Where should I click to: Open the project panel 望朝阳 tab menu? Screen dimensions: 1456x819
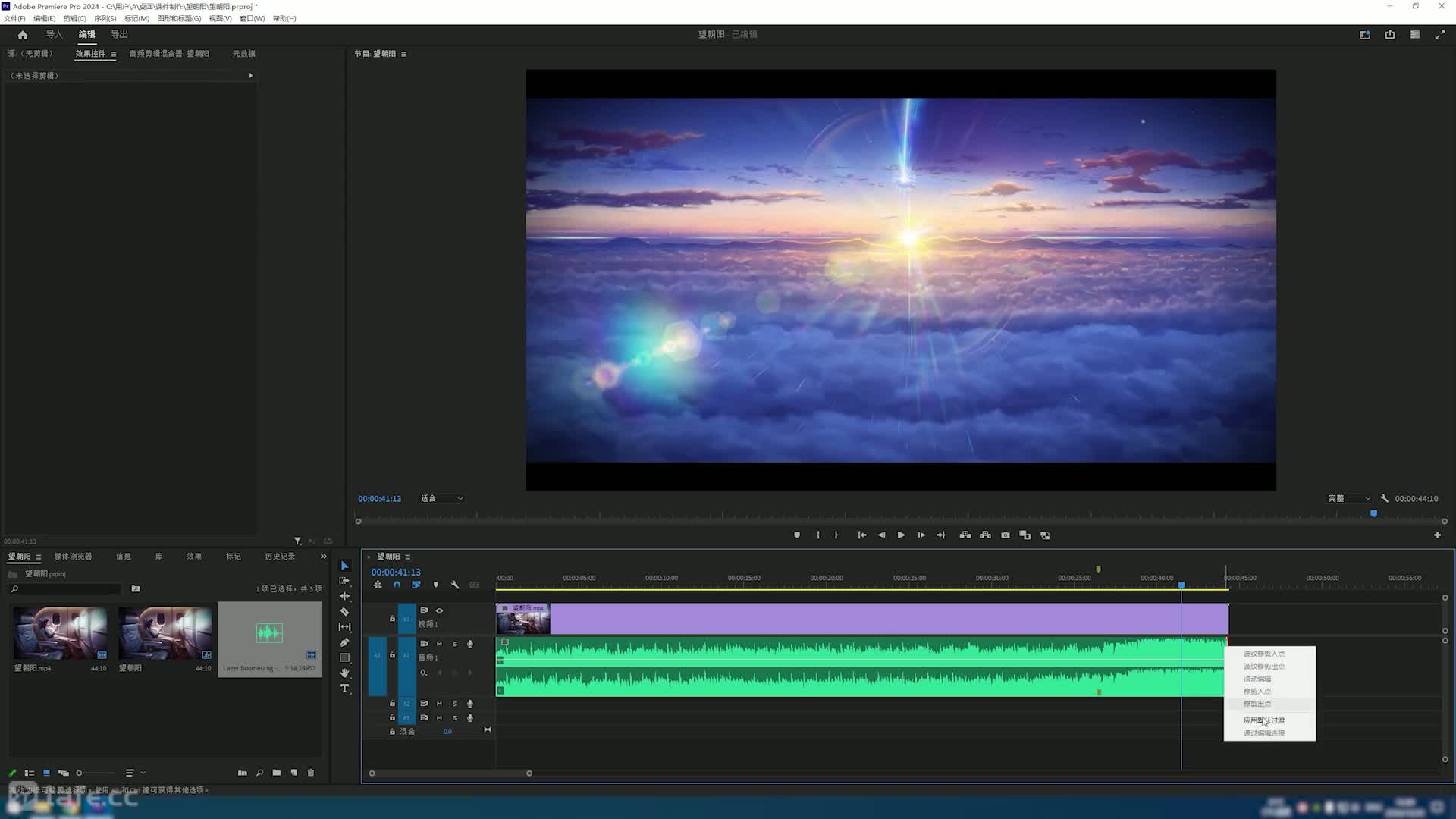[38, 557]
